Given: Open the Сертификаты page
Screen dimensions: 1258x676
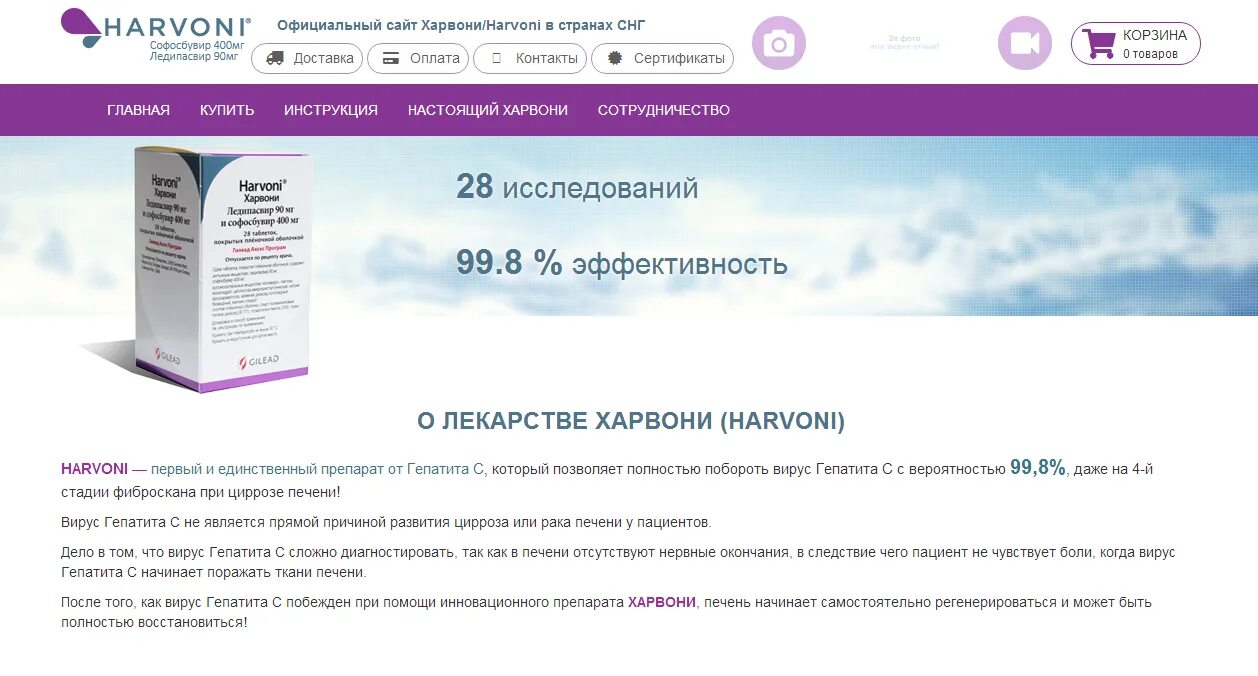Looking at the screenshot, I should [662, 58].
